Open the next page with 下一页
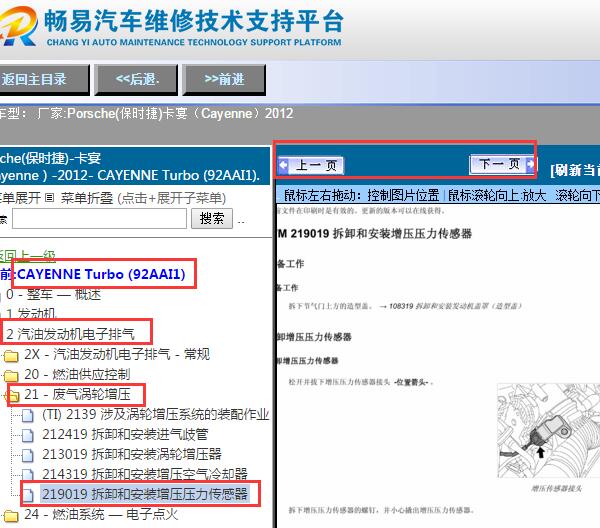 (x=502, y=165)
